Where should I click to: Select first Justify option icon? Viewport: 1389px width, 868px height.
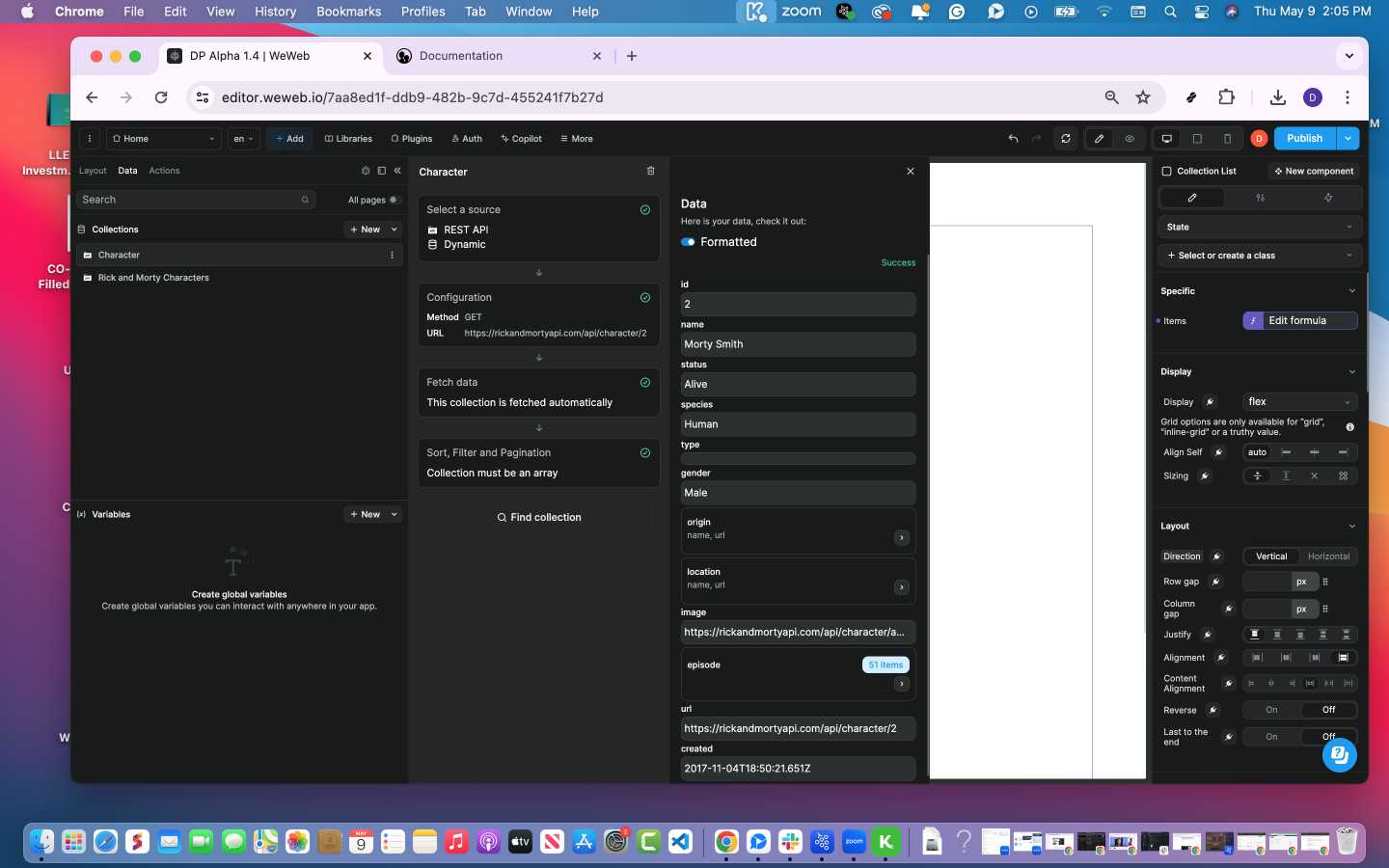point(1254,635)
